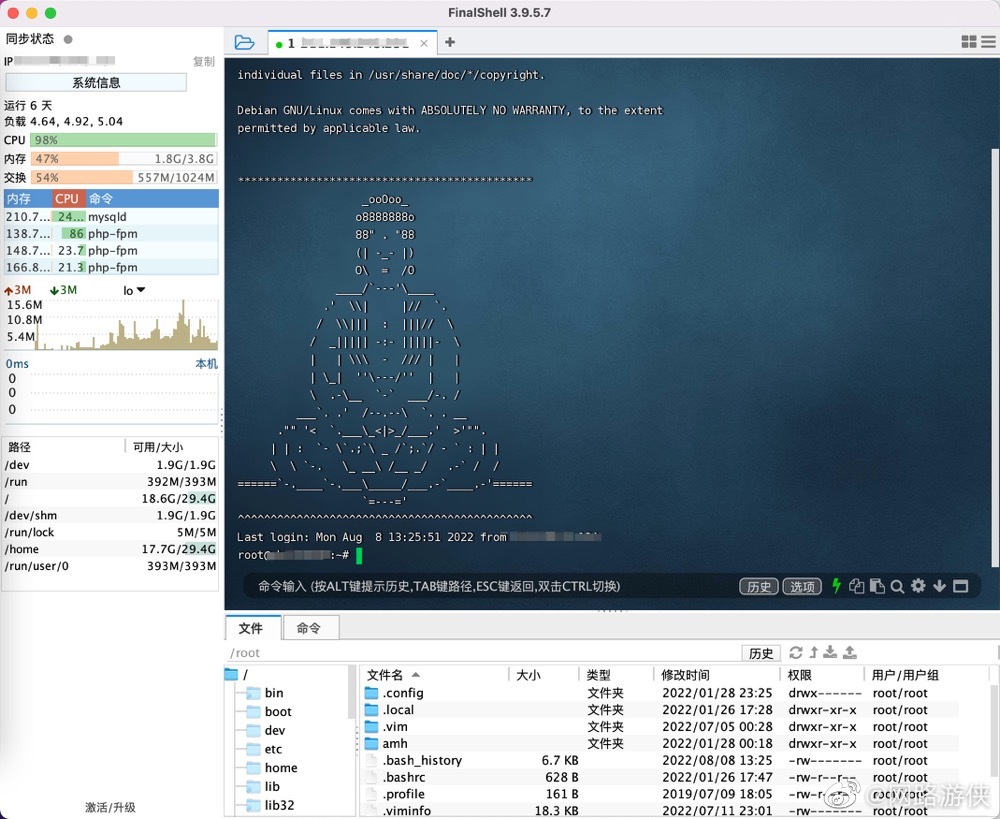Click 复制 to copy IP
1000x819 pixels.
point(204,61)
